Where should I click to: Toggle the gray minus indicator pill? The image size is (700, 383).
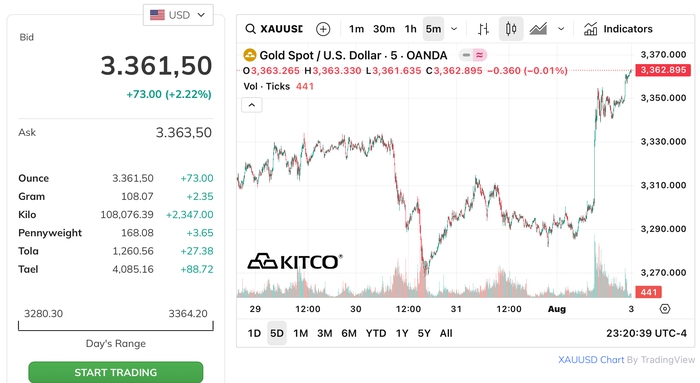tap(466, 55)
